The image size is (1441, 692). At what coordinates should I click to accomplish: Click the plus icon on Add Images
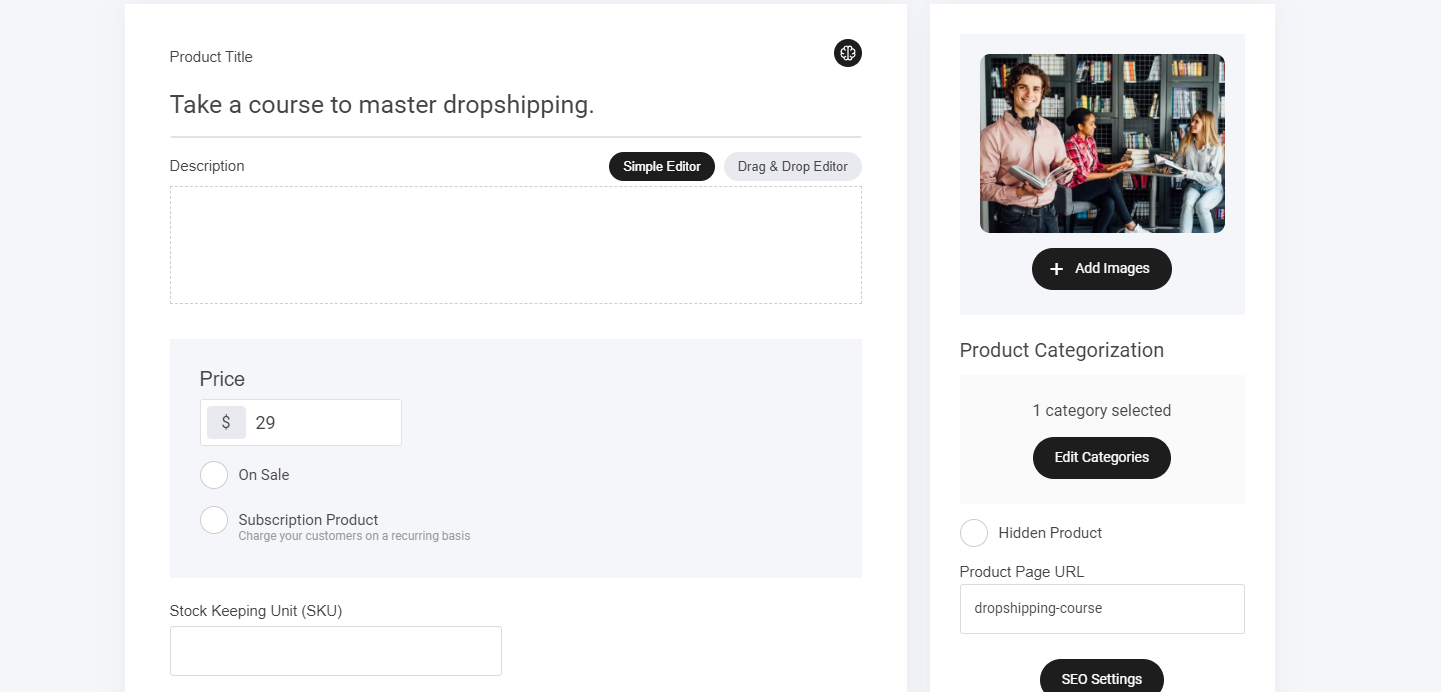pyautogui.click(x=1056, y=269)
